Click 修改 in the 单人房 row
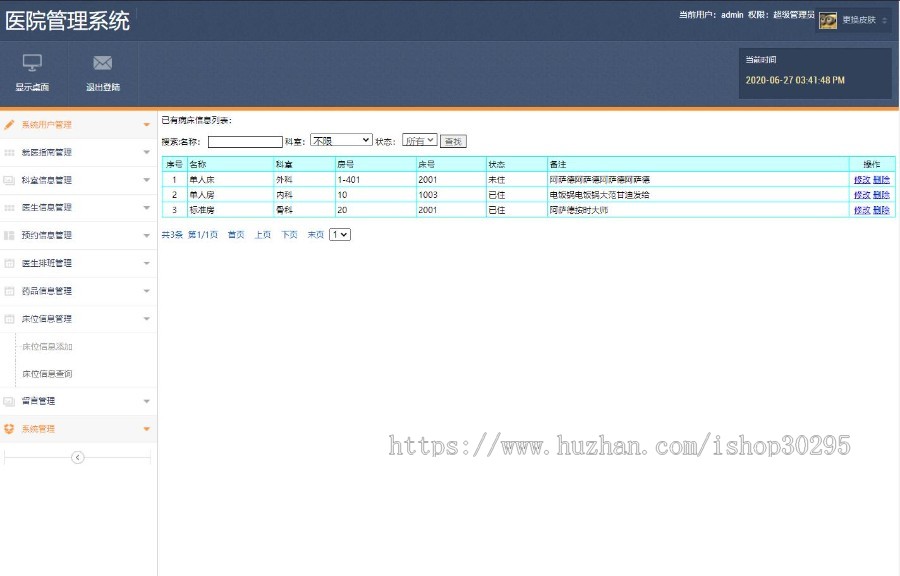This screenshot has height=576, width=900. (862, 195)
